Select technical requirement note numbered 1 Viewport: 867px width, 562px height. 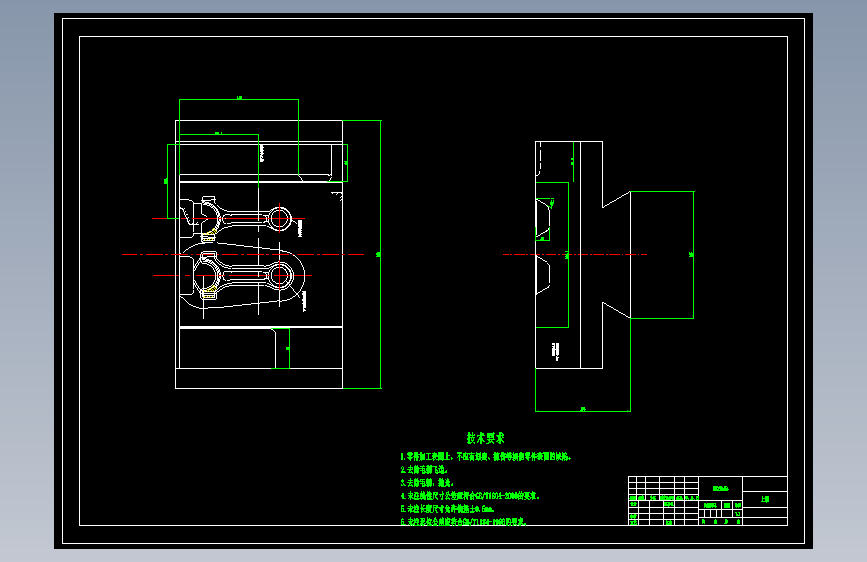point(485,457)
